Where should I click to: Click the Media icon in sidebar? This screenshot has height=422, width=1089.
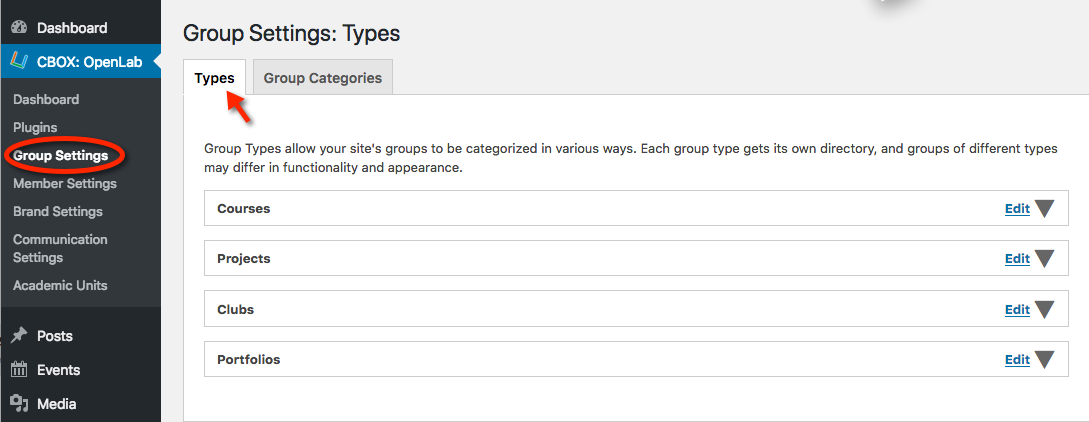coord(19,403)
